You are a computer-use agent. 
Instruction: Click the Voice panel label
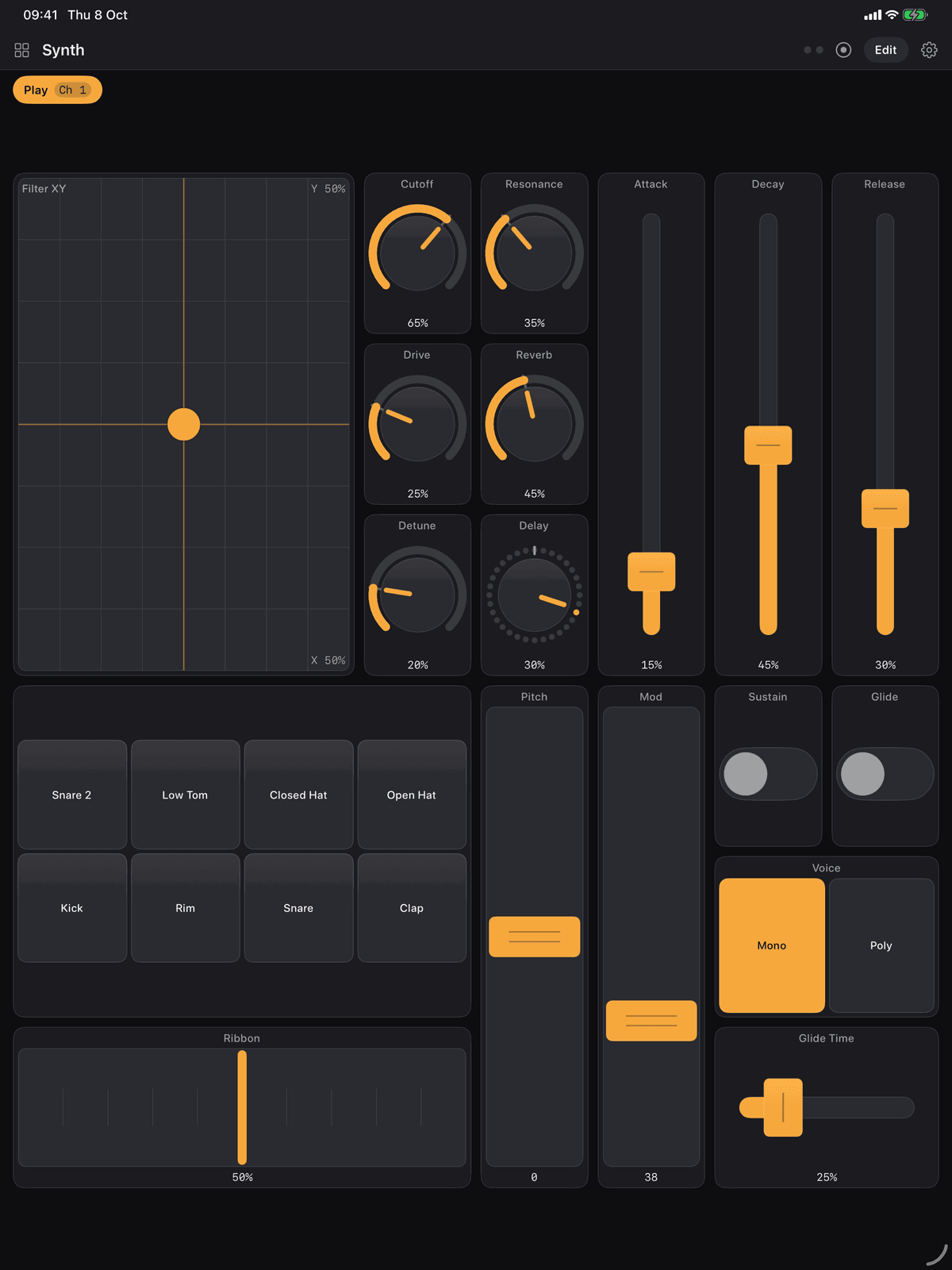(827, 868)
